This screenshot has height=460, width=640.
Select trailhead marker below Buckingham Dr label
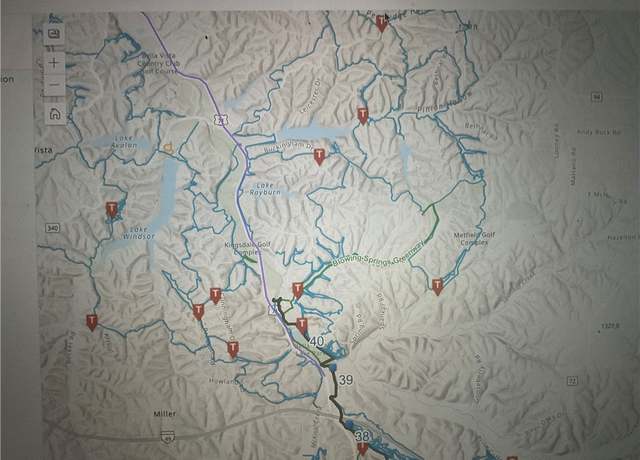click(319, 157)
